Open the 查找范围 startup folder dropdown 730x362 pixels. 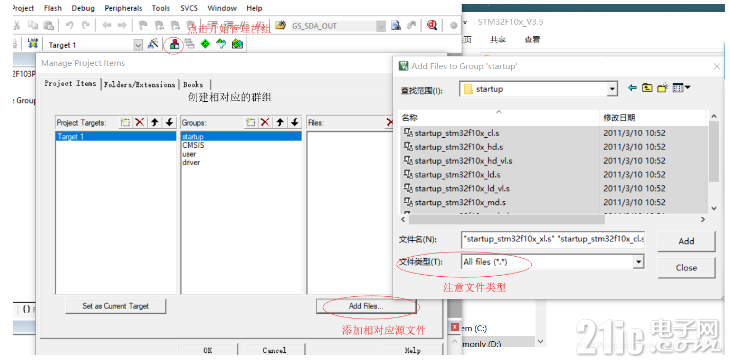point(613,89)
